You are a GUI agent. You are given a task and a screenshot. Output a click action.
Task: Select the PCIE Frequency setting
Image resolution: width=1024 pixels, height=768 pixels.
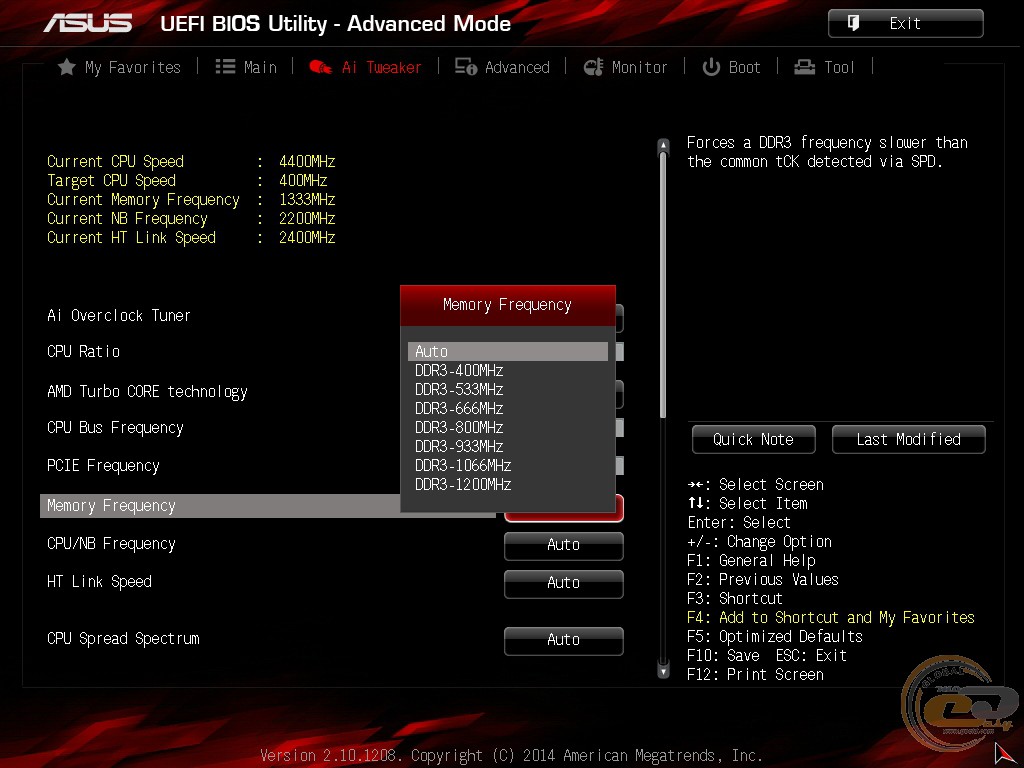click(x=103, y=466)
